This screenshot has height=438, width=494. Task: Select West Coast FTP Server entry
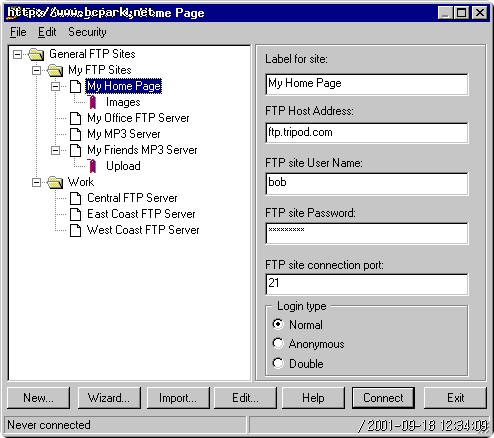click(143, 230)
